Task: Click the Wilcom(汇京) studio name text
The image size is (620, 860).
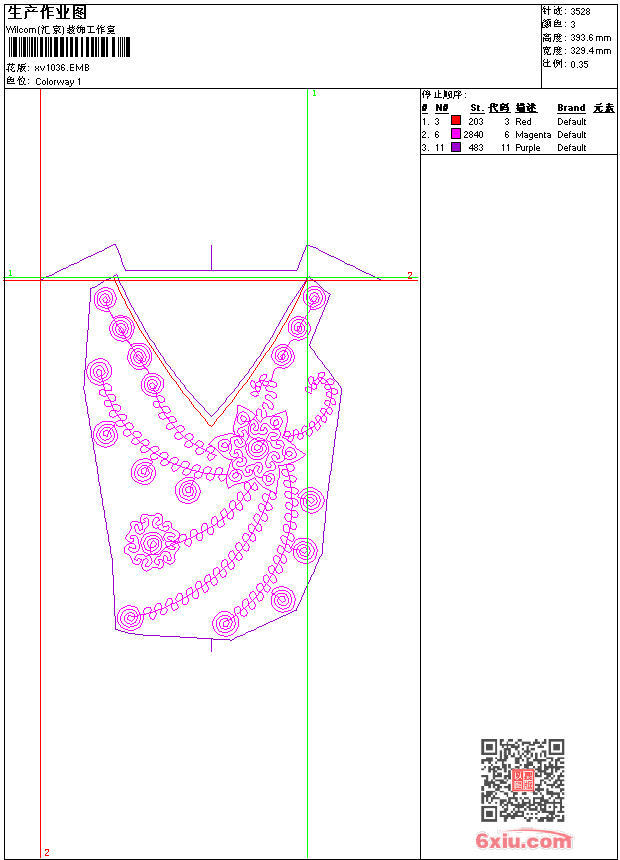Action: (61, 30)
